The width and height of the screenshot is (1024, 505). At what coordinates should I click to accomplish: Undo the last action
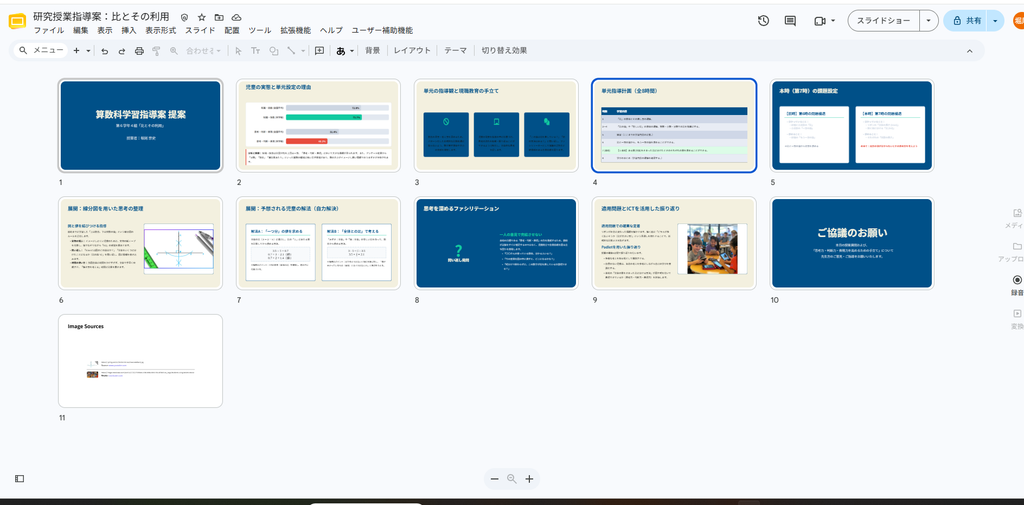(104, 50)
